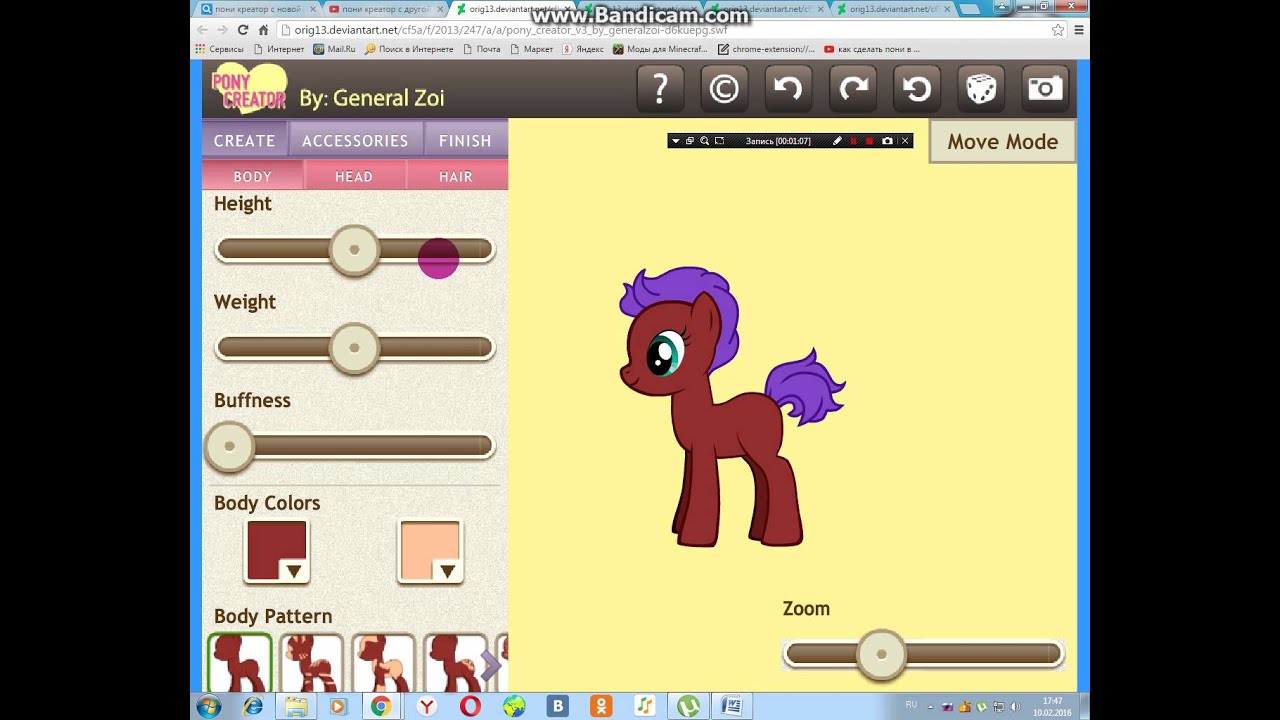Click the Bandicam rectangle area icon
Screen dimensions: 1280x720
[x=719, y=141]
